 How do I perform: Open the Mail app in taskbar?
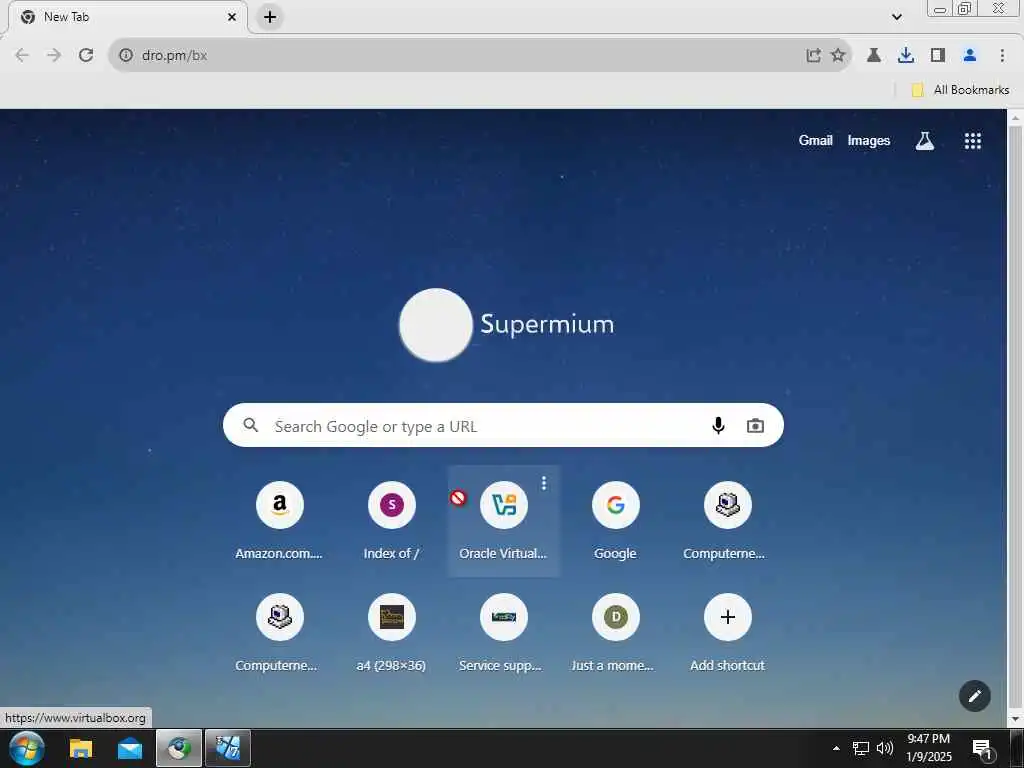[130, 748]
